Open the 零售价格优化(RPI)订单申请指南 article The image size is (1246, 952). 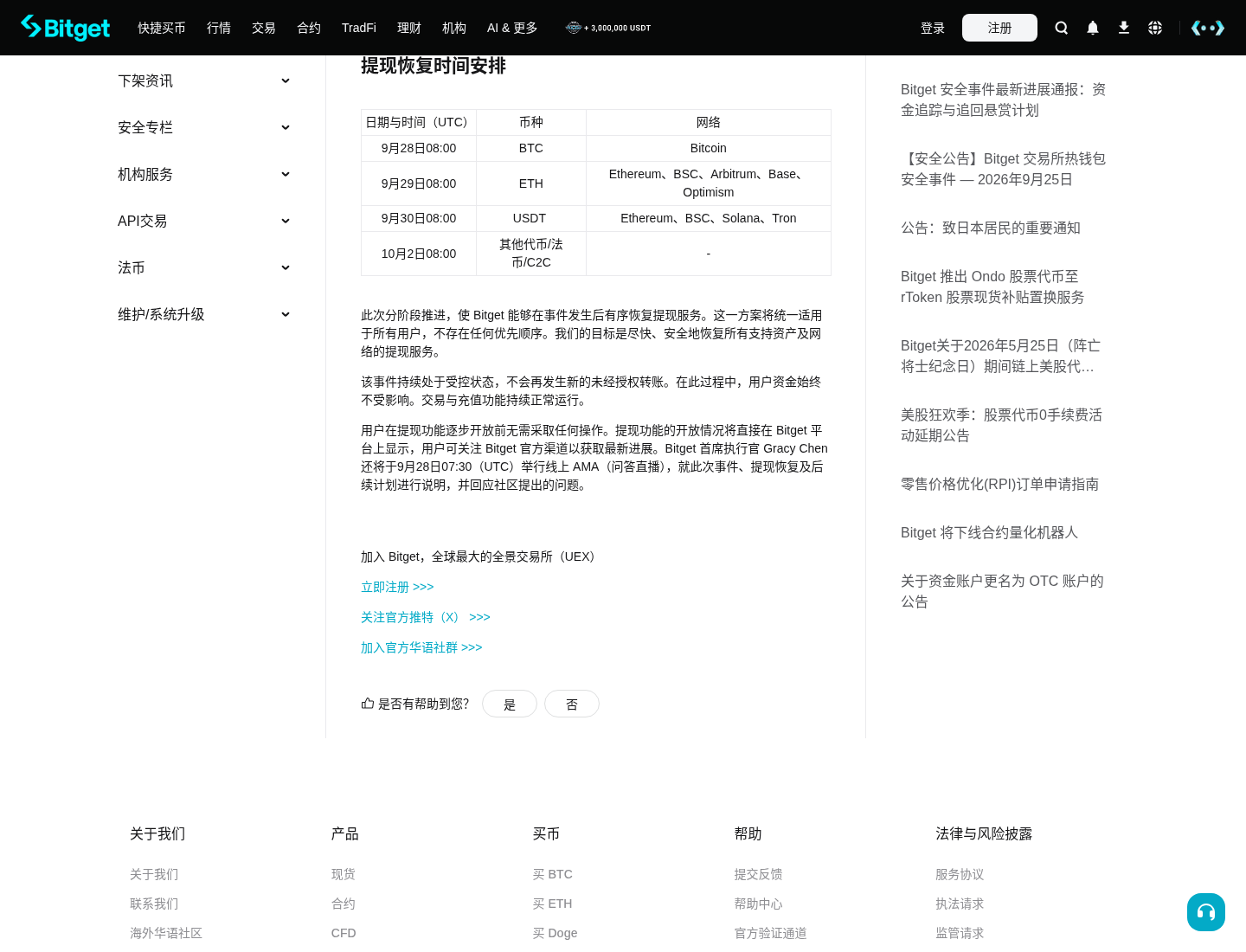[x=1000, y=484]
